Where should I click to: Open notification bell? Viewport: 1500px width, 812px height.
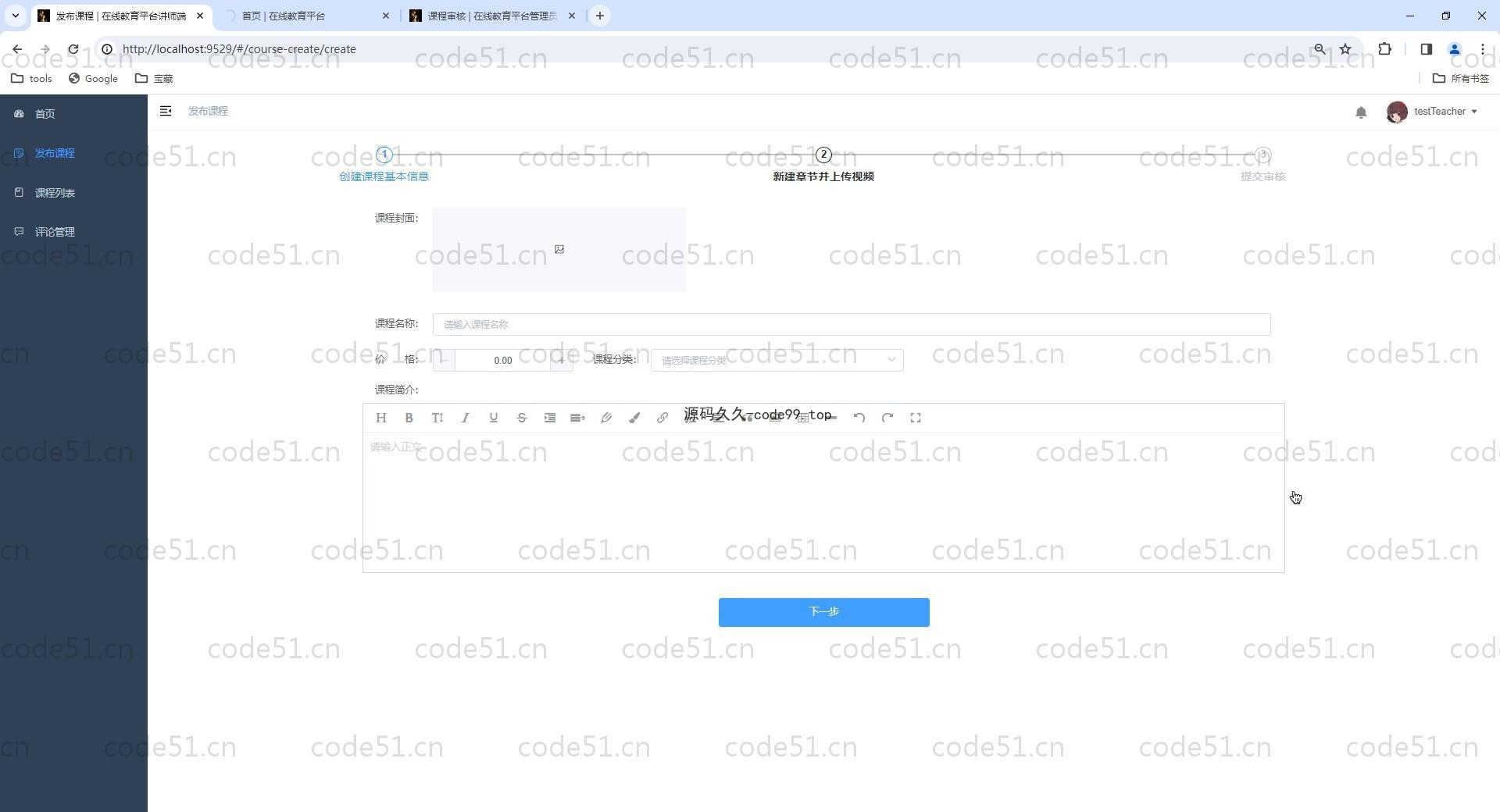(1360, 112)
